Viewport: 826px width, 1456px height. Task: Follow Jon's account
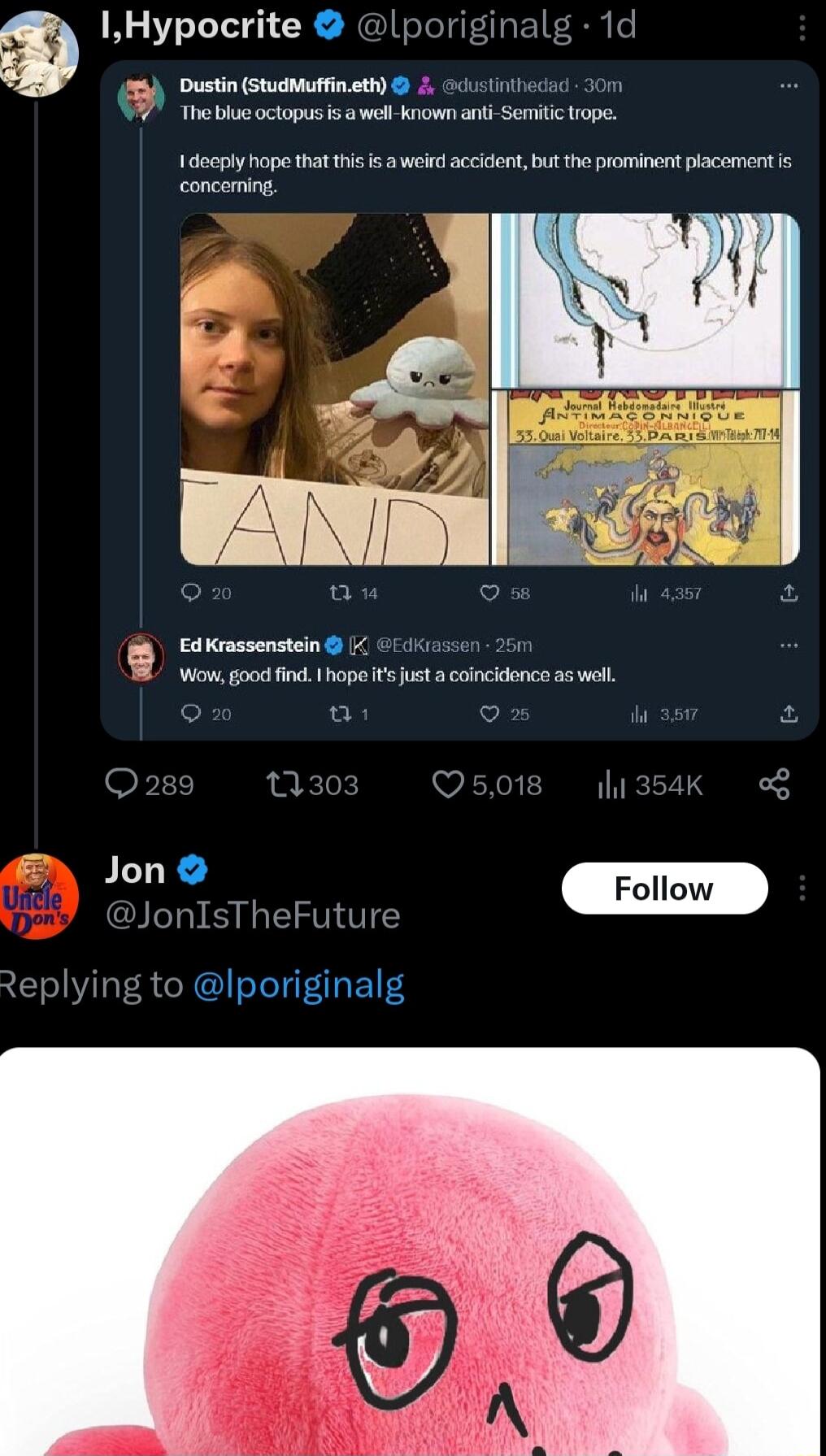pos(664,888)
